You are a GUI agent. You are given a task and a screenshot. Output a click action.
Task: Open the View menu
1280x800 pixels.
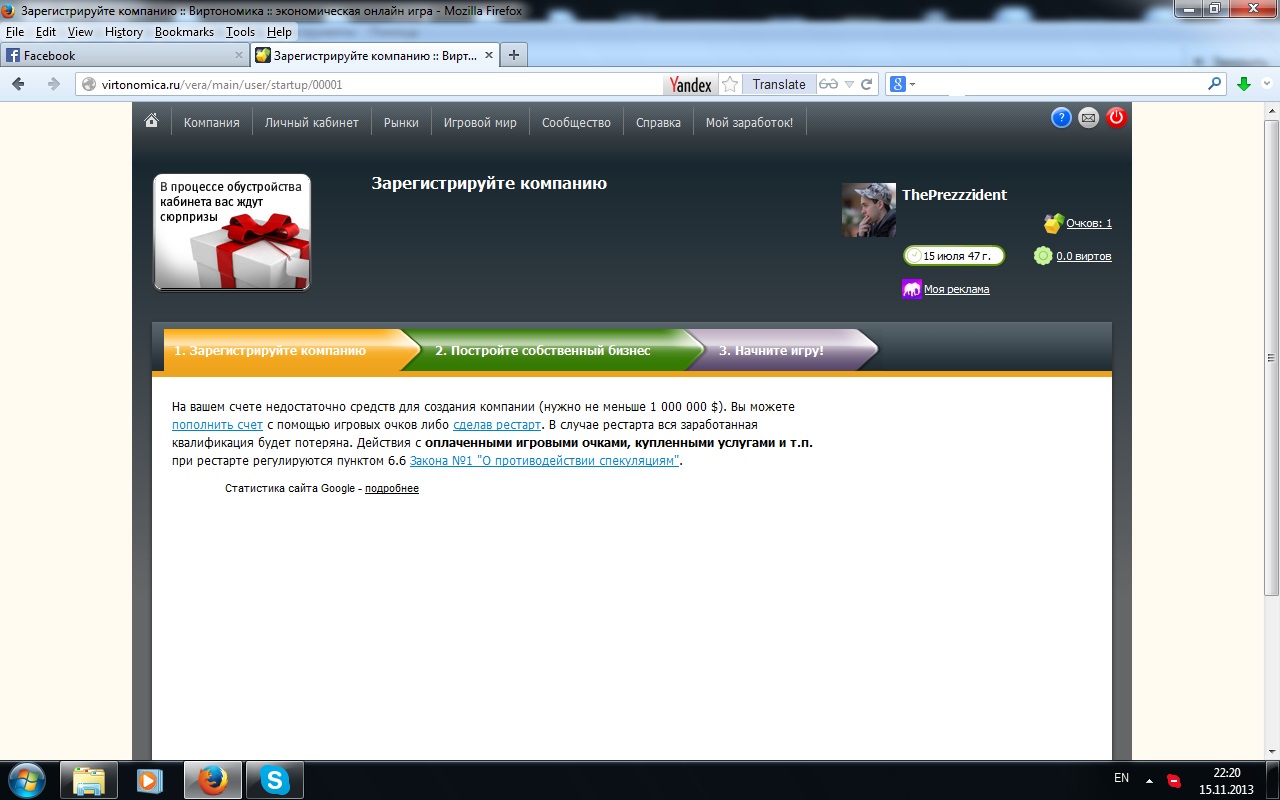coord(80,32)
